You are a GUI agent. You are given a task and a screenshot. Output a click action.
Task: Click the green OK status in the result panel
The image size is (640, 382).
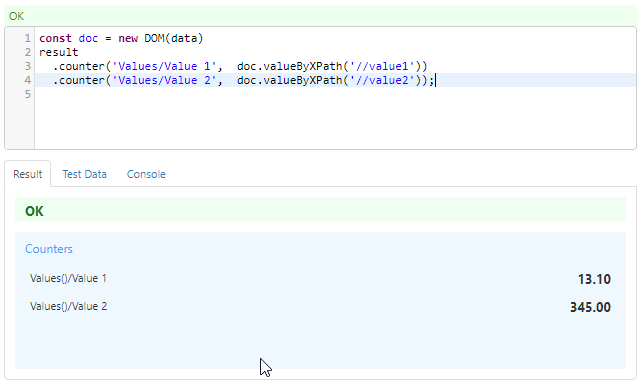pos(320,211)
